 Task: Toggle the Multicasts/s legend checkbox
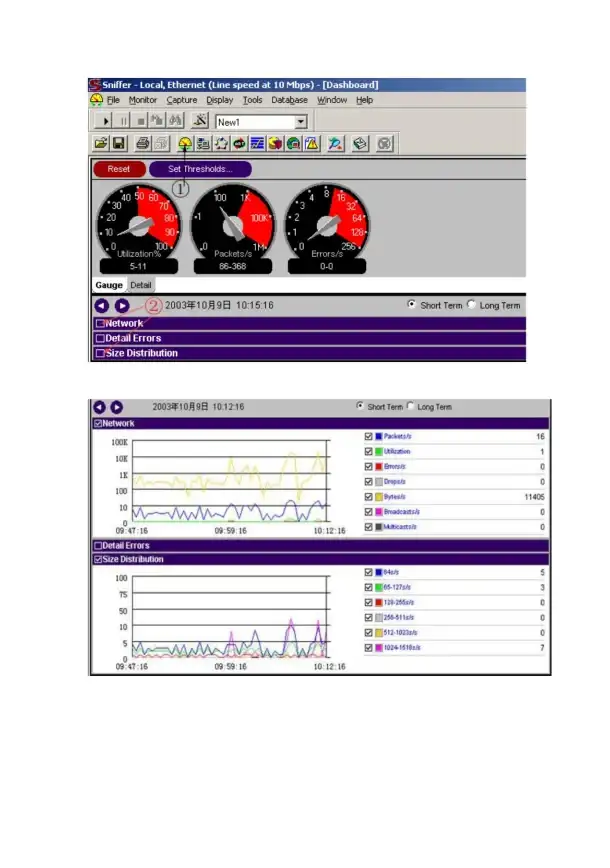point(368,526)
